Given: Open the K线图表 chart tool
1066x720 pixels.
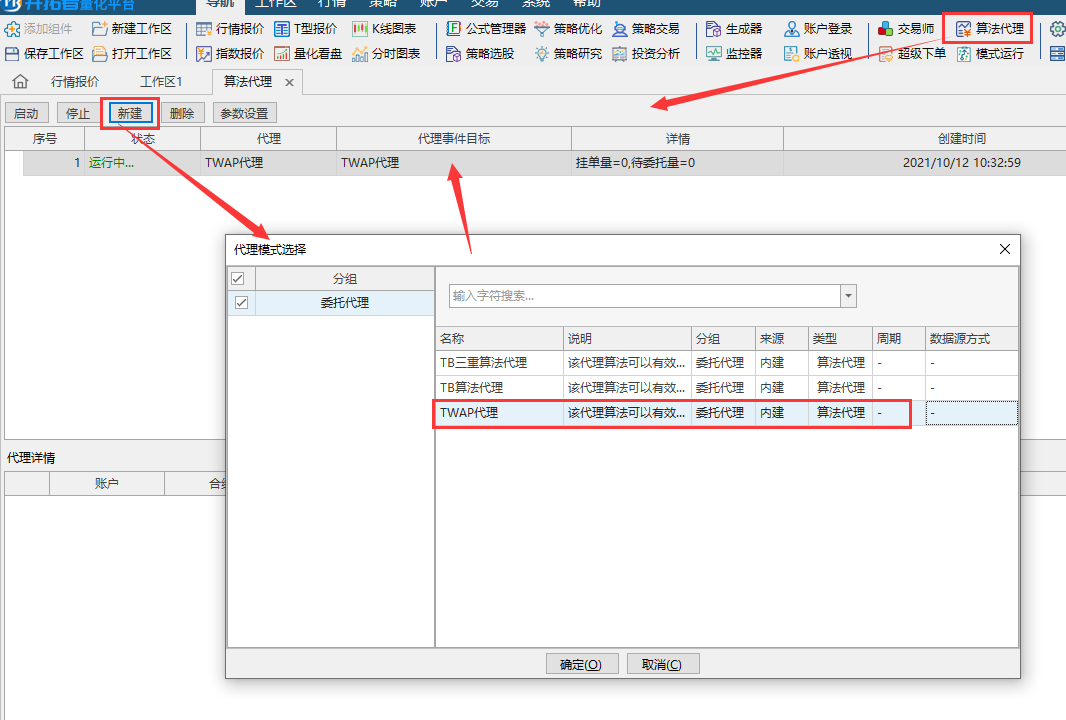Looking at the screenshot, I should (384, 29).
